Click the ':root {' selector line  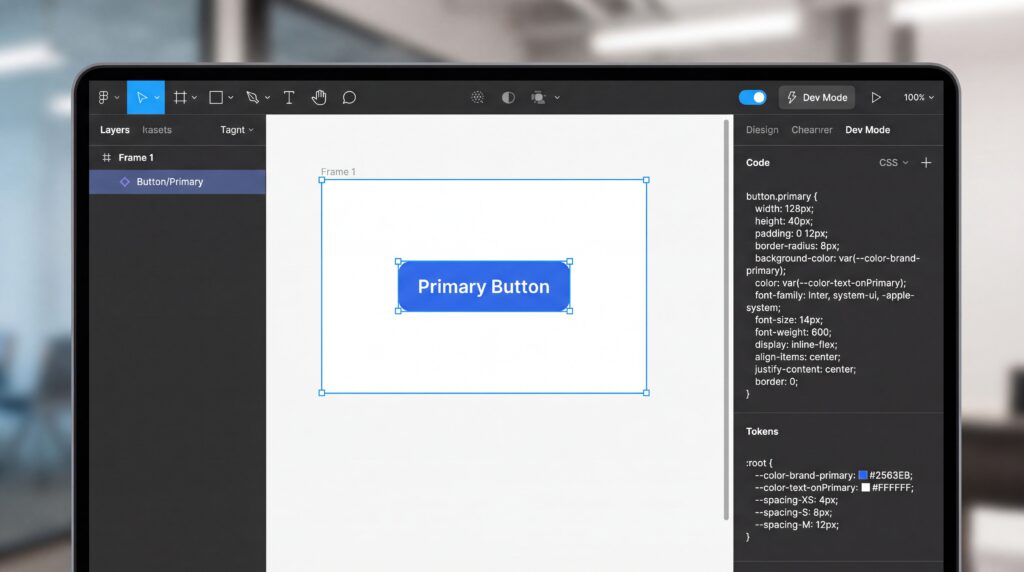point(759,463)
